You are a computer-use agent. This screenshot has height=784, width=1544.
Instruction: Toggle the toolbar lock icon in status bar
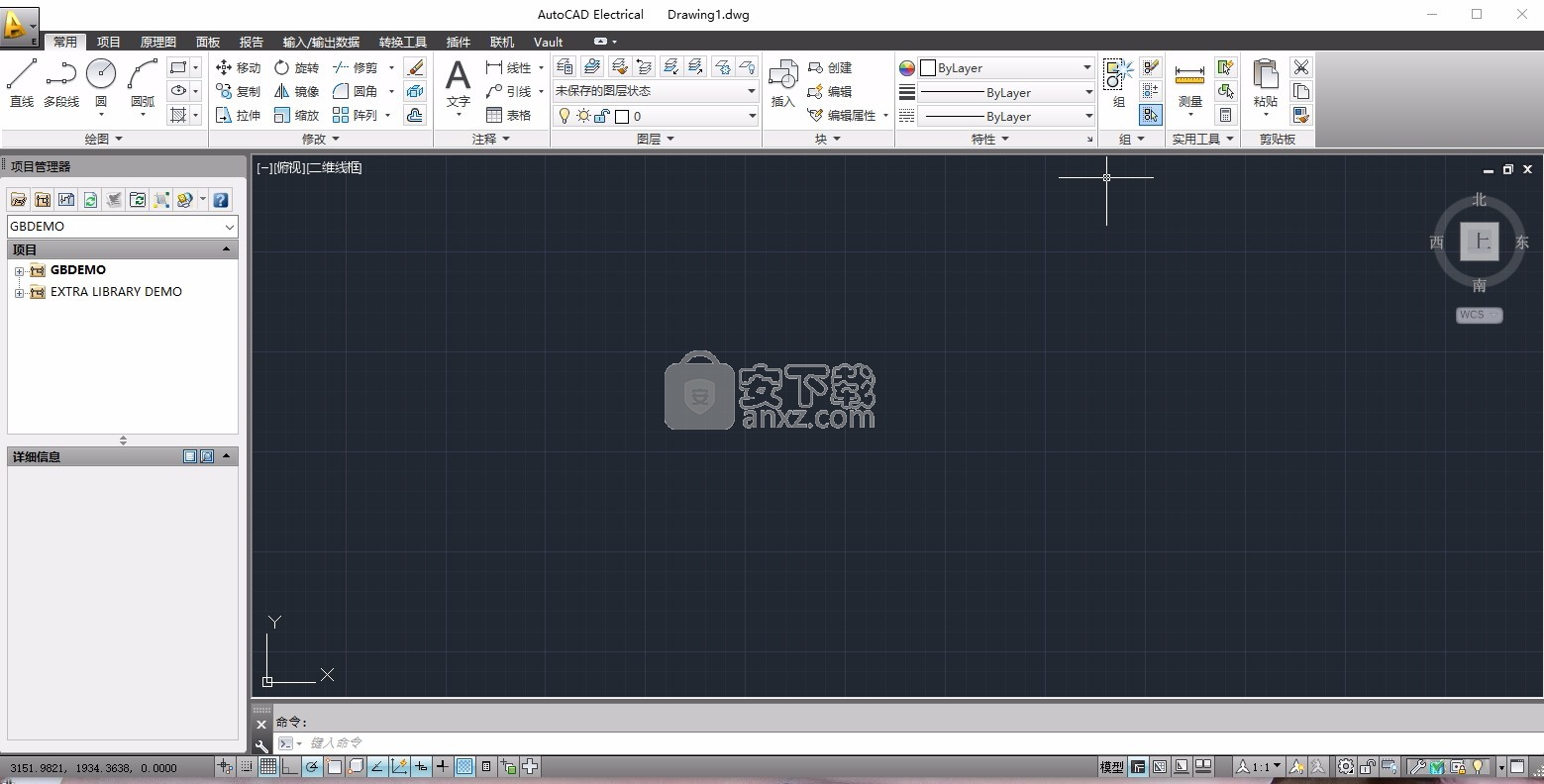click(x=1368, y=766)
